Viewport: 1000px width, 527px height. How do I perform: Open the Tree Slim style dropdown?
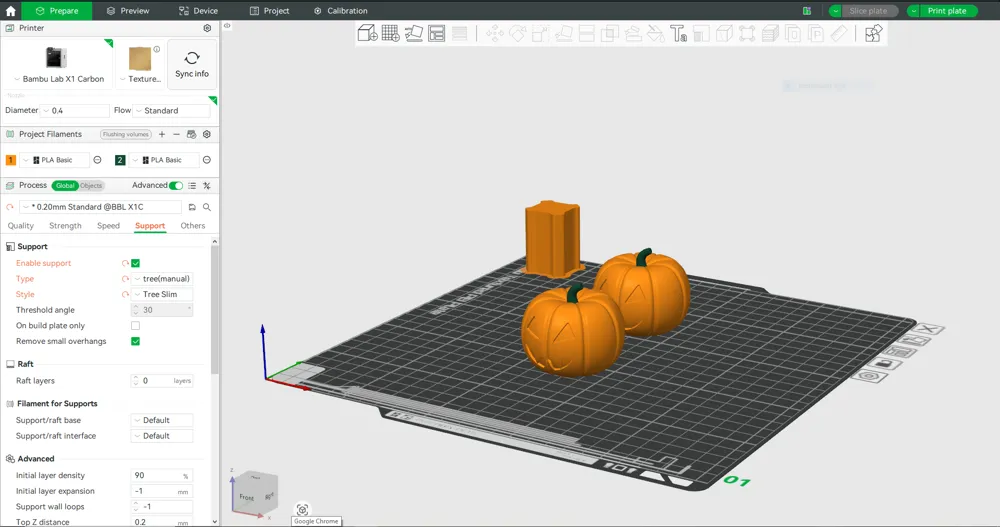[162, 294]
